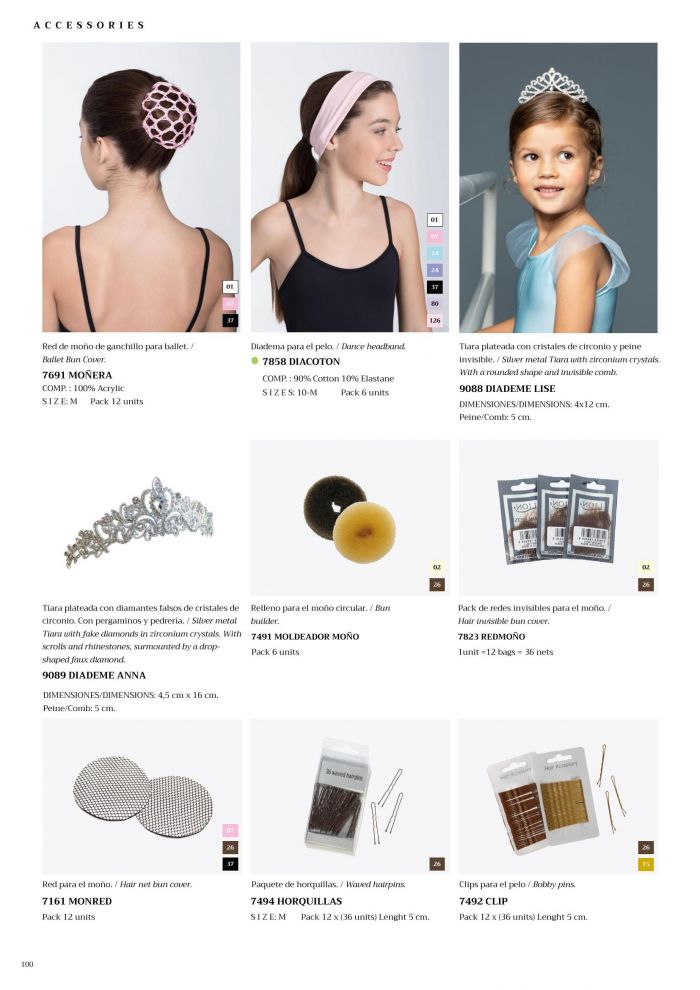Click the ACCESSORIES section heading
This screenshot has height=990, width=700.
point(89,25)
